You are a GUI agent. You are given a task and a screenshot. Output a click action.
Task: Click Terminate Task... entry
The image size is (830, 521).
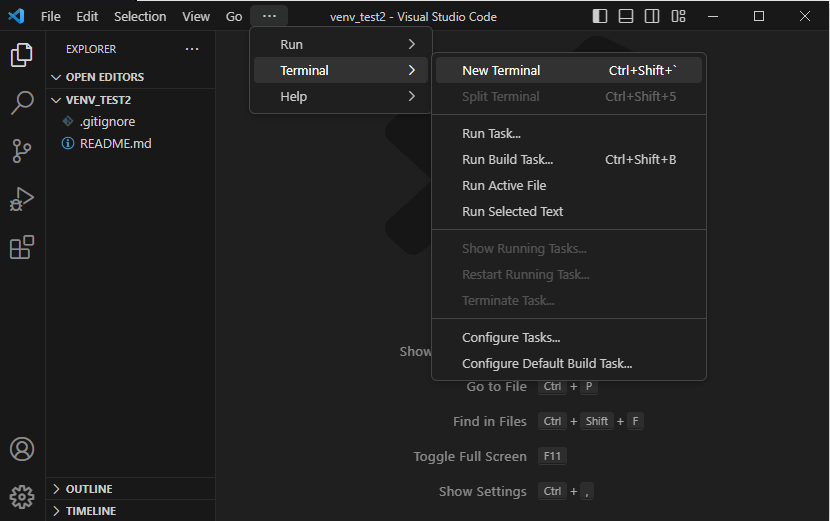point(569,300)
